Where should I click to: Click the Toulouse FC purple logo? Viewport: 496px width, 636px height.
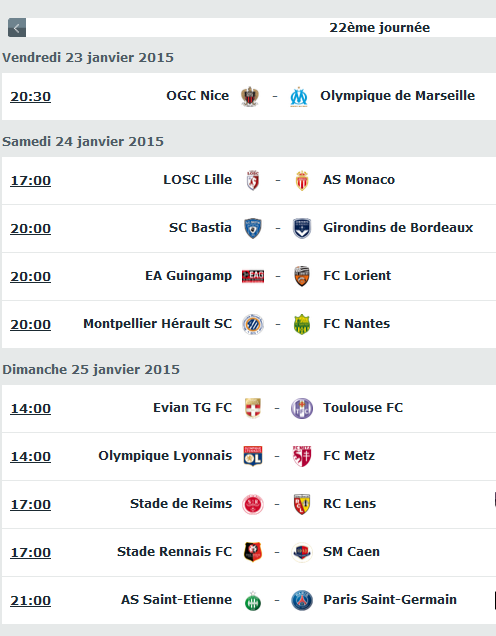pos(302,408)
